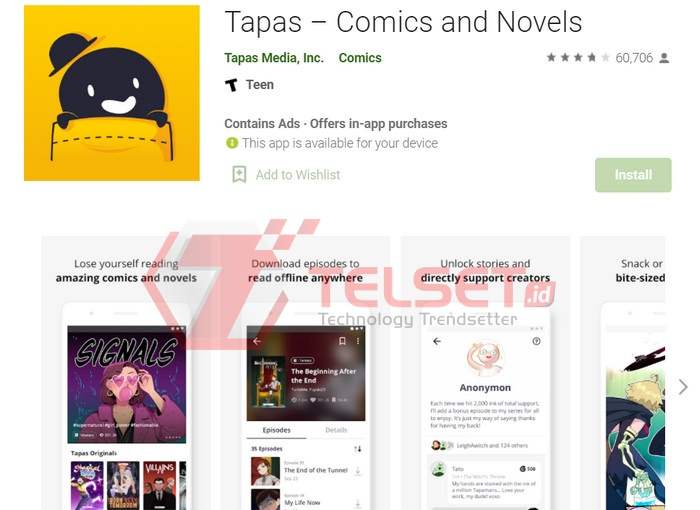Click the back arrow in Anonymon screenshot
Image resolution: width=700 pixels, height=510 pixels.
point(437,341)
